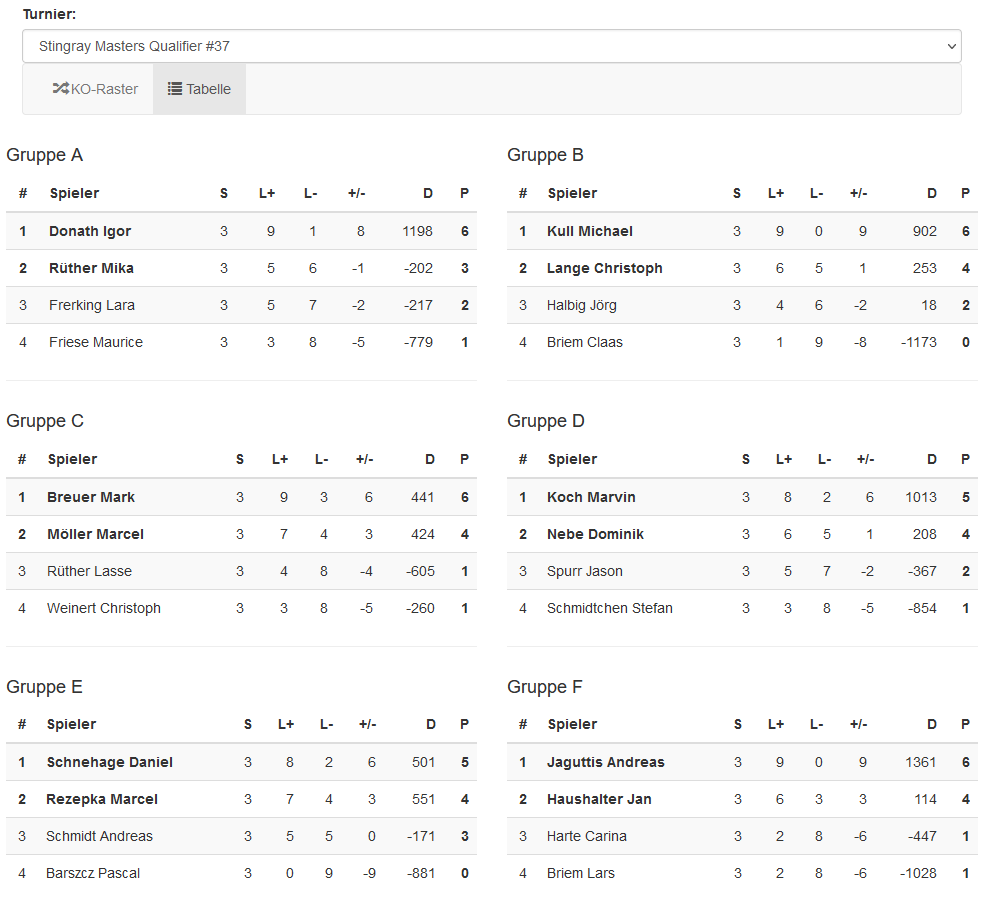The image size is (983, 901).
Task: Select Donath Igor row in Gruppe A
Action: (90, 231)
